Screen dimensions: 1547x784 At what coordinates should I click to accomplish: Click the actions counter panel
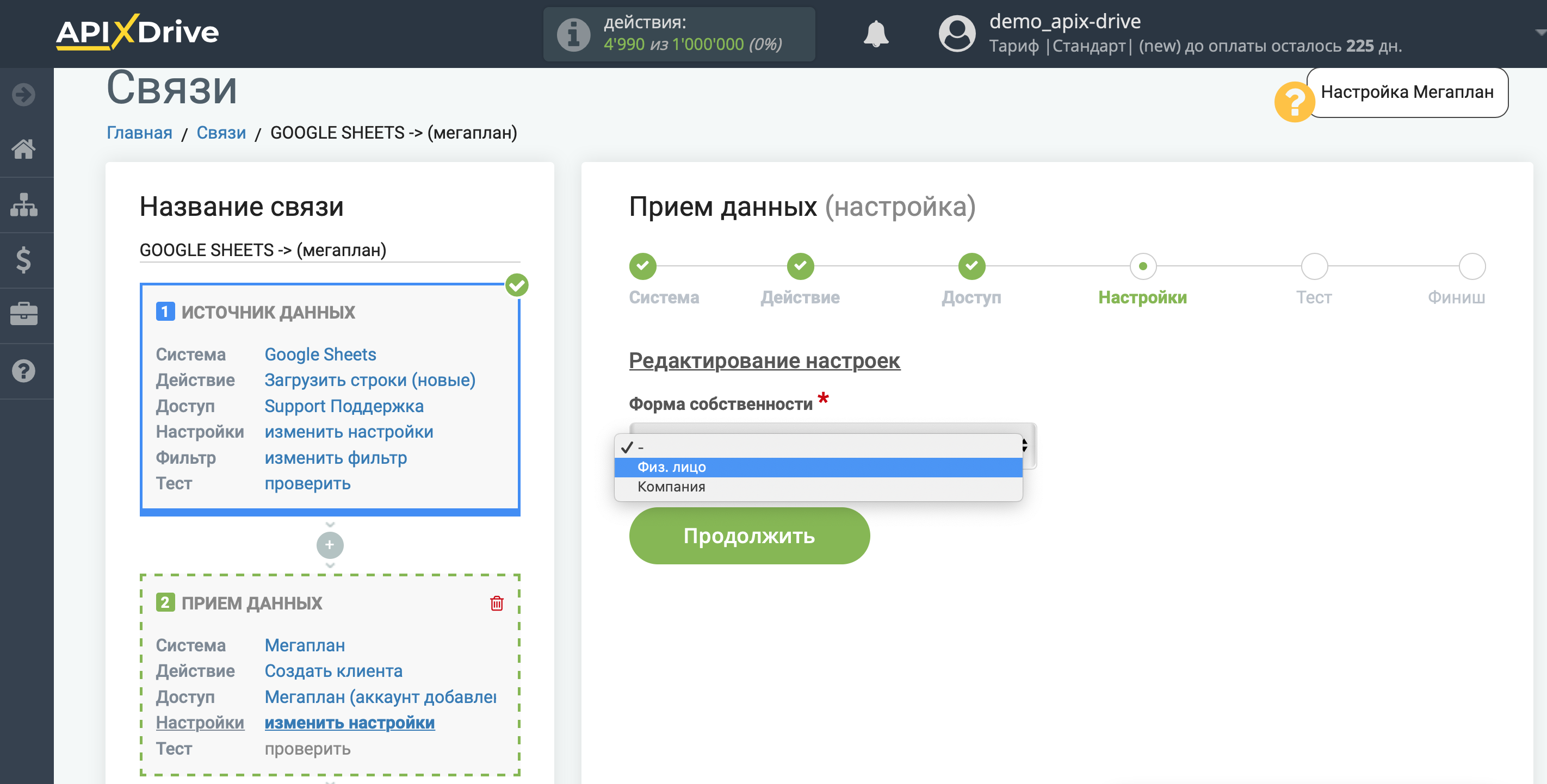[679, 34]
